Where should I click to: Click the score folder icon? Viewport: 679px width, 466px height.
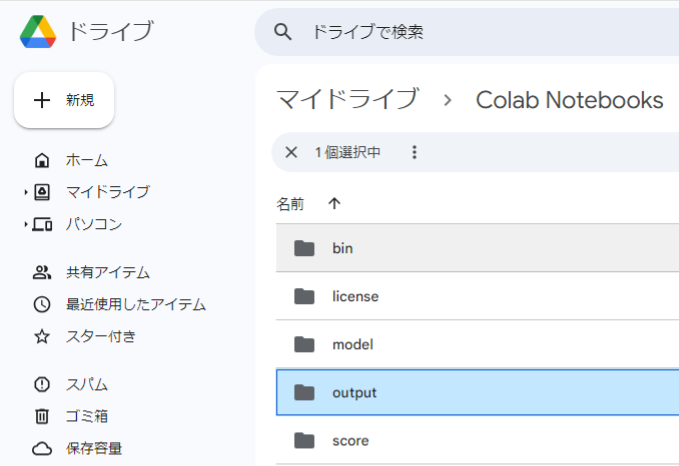[x=304, y=440]
